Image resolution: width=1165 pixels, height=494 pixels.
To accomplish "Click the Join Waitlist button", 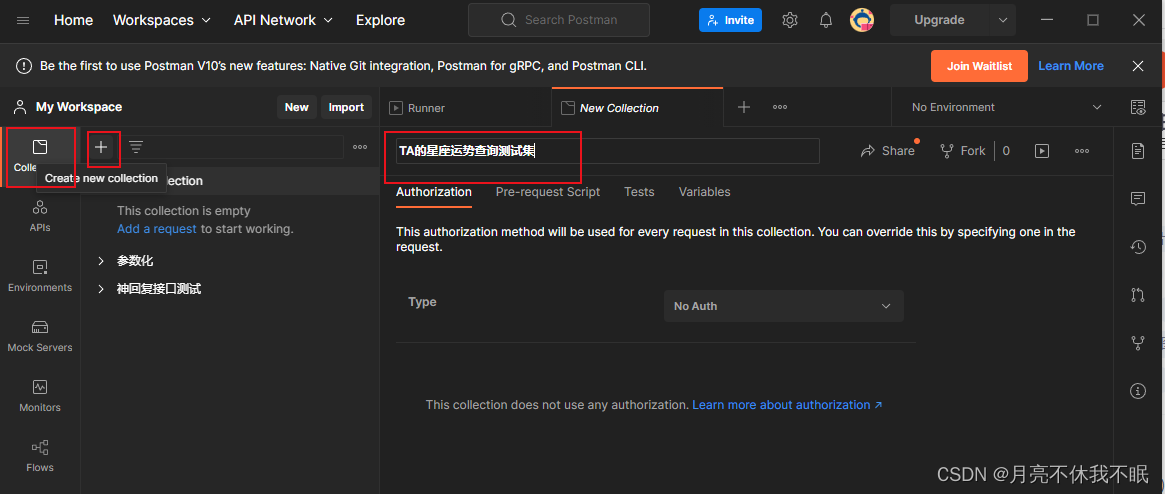I will coord(979,66).
